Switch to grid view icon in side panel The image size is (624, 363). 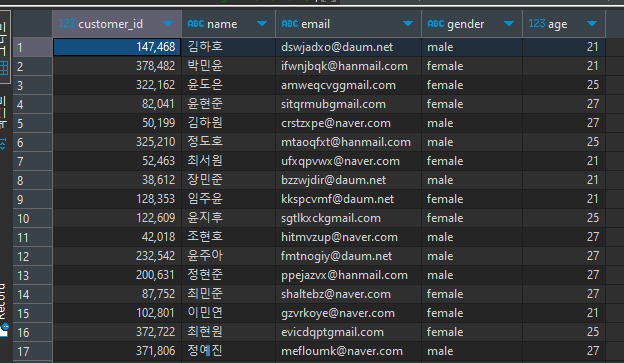tap(4, 68)
